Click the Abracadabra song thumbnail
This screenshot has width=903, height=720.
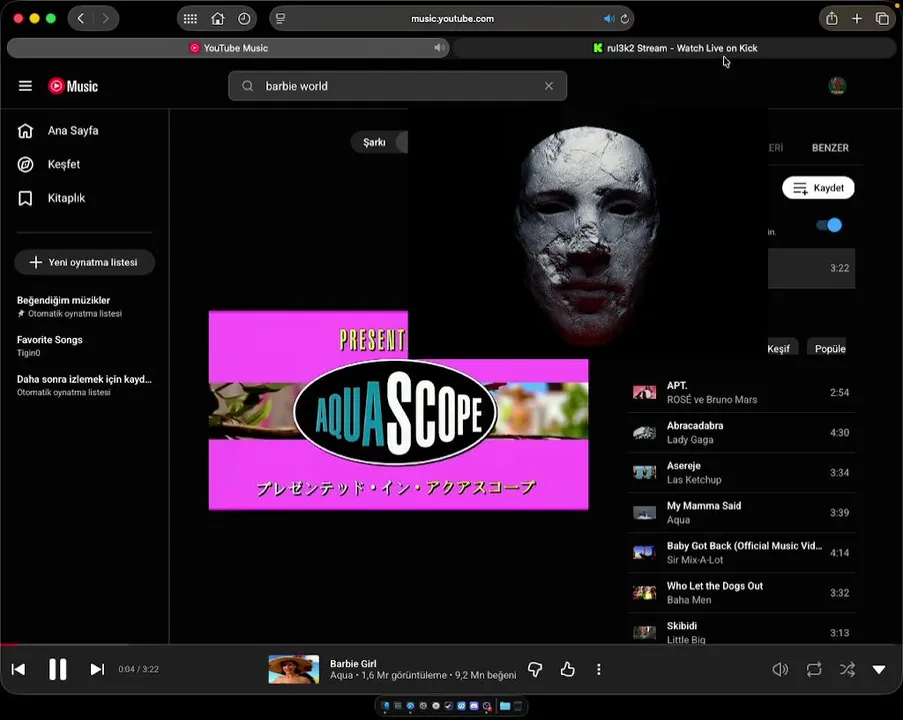tap(644, 433)
